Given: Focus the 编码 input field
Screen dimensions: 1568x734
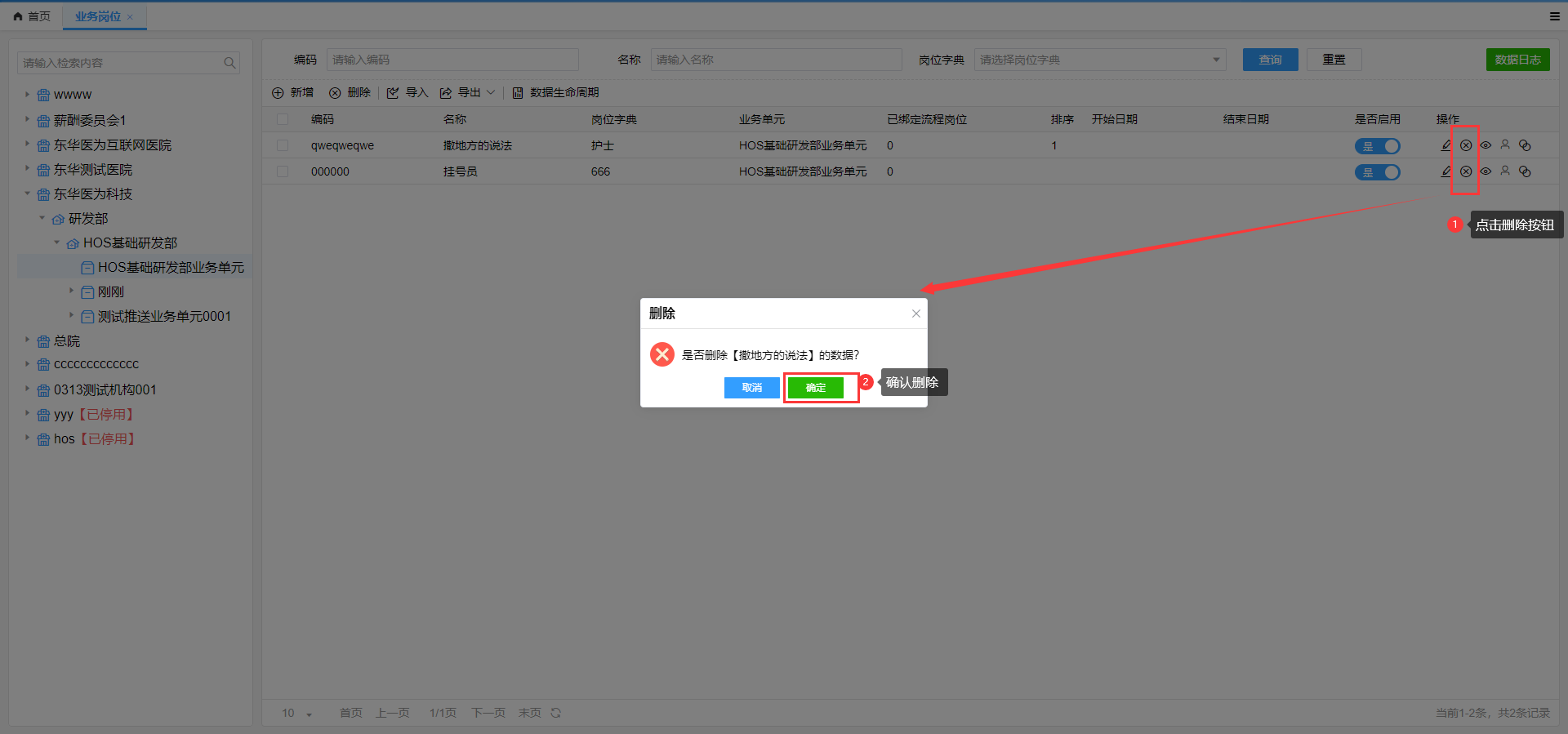Looking at the screenshot, I should 452,60.
